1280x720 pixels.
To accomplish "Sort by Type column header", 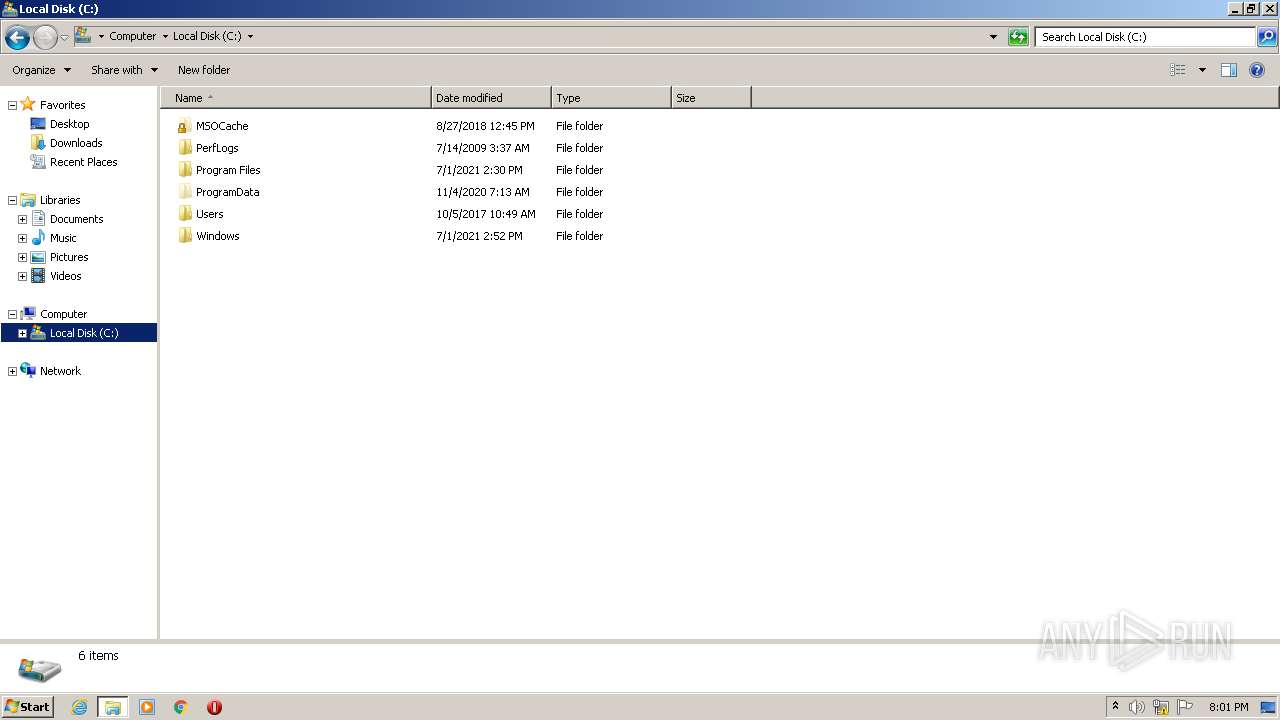I will 611,98.
